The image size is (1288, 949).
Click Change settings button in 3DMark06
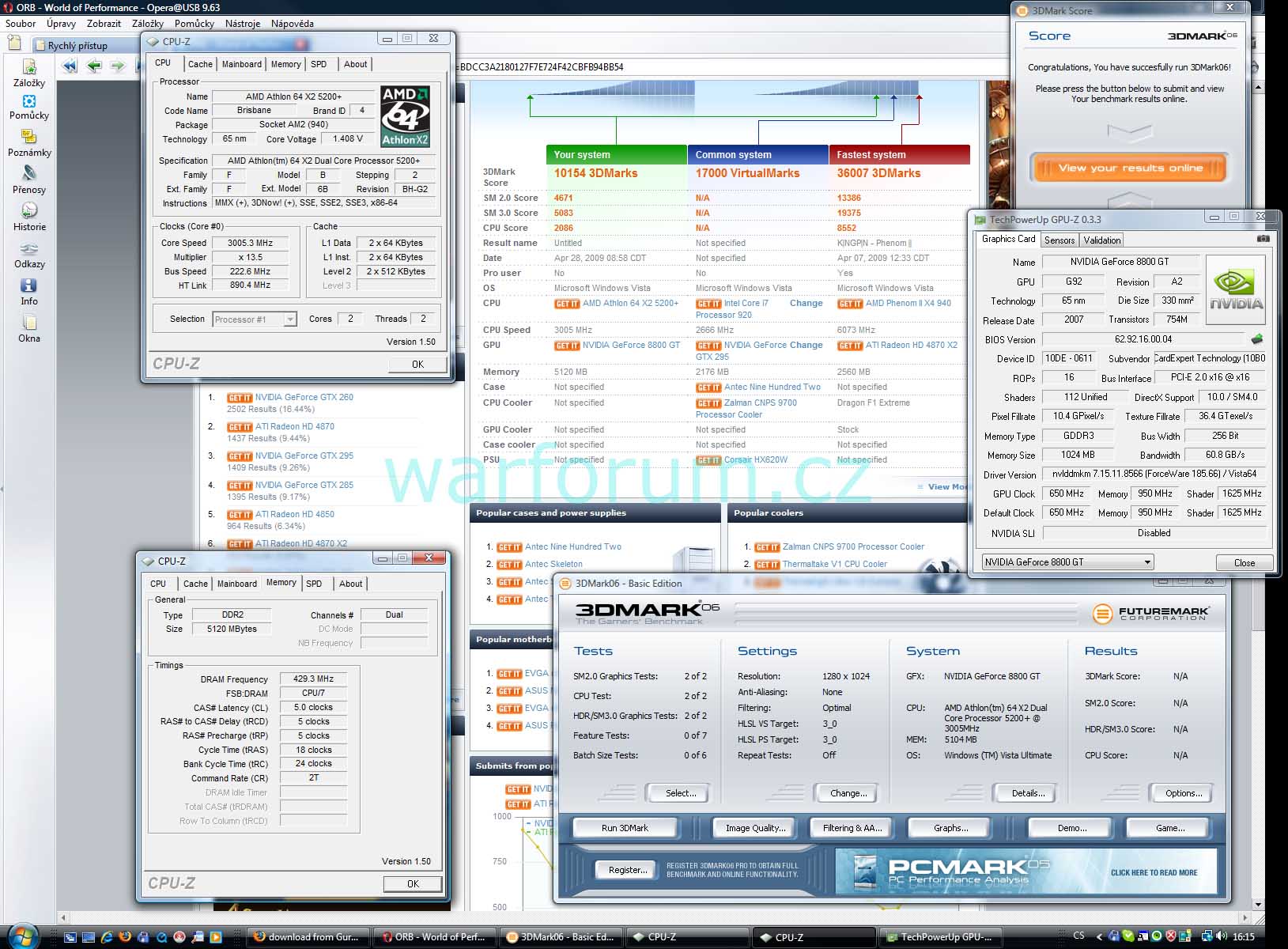coord(848,793)
